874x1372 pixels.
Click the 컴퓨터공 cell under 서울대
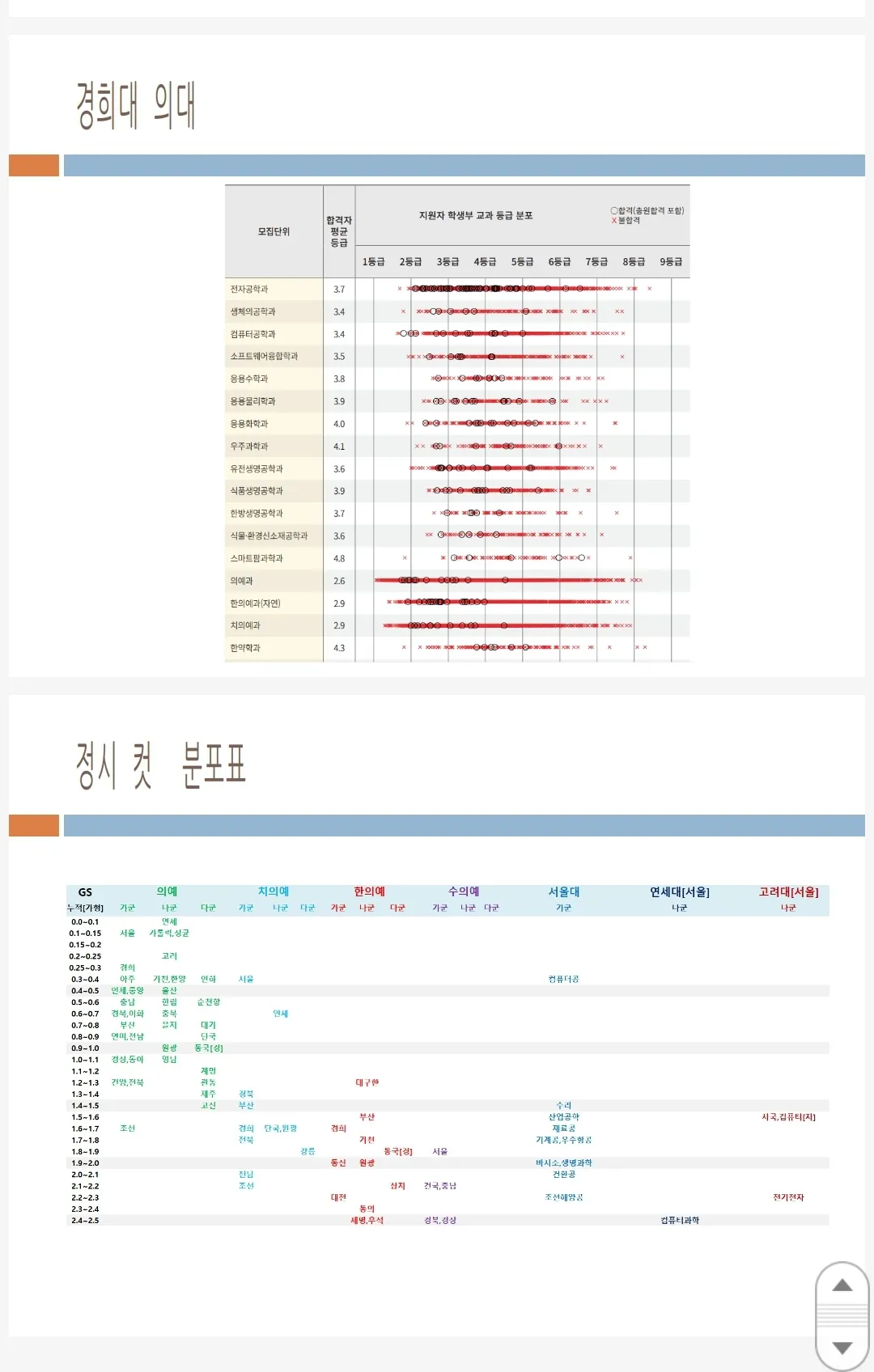click(564, 979)
